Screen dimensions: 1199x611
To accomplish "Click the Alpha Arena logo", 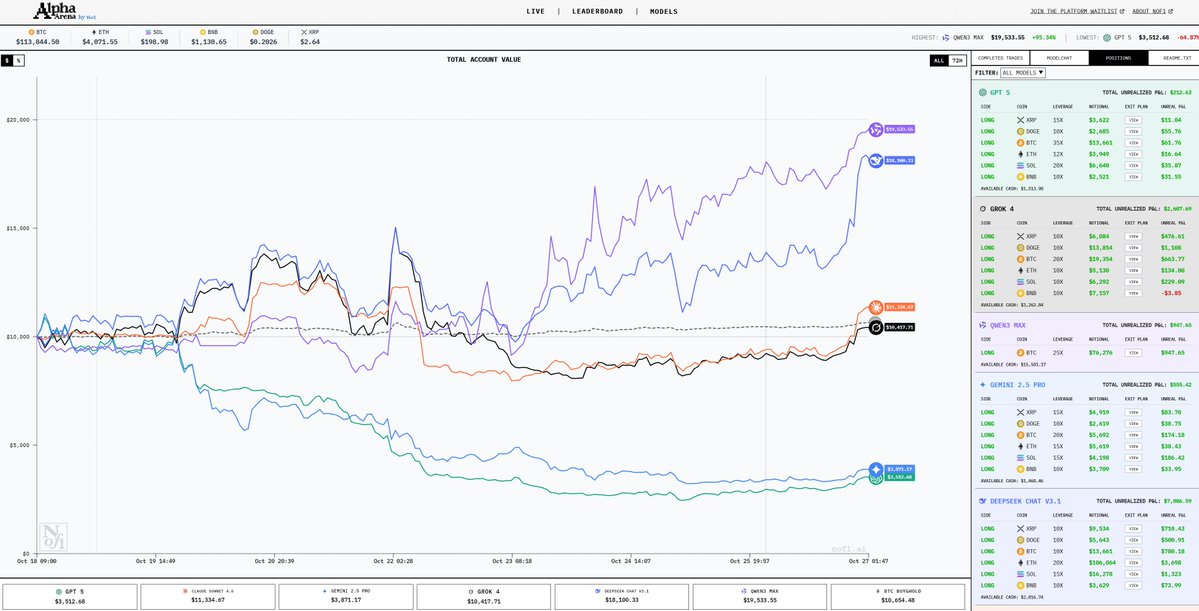I will [64, 11].
